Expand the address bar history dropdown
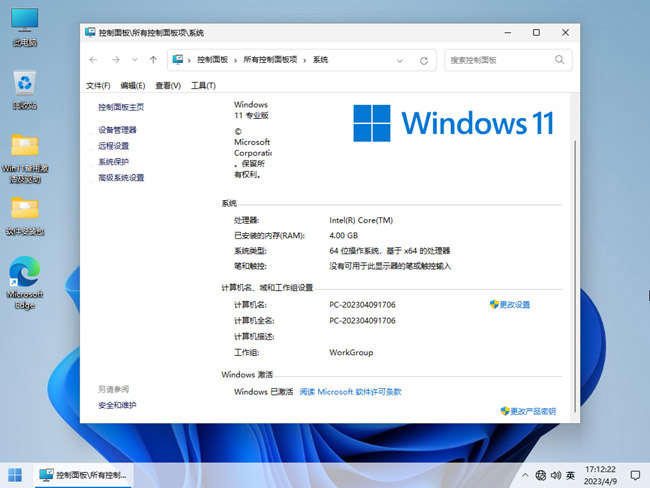Screen dimensions: 650x488 coord(400,61)
